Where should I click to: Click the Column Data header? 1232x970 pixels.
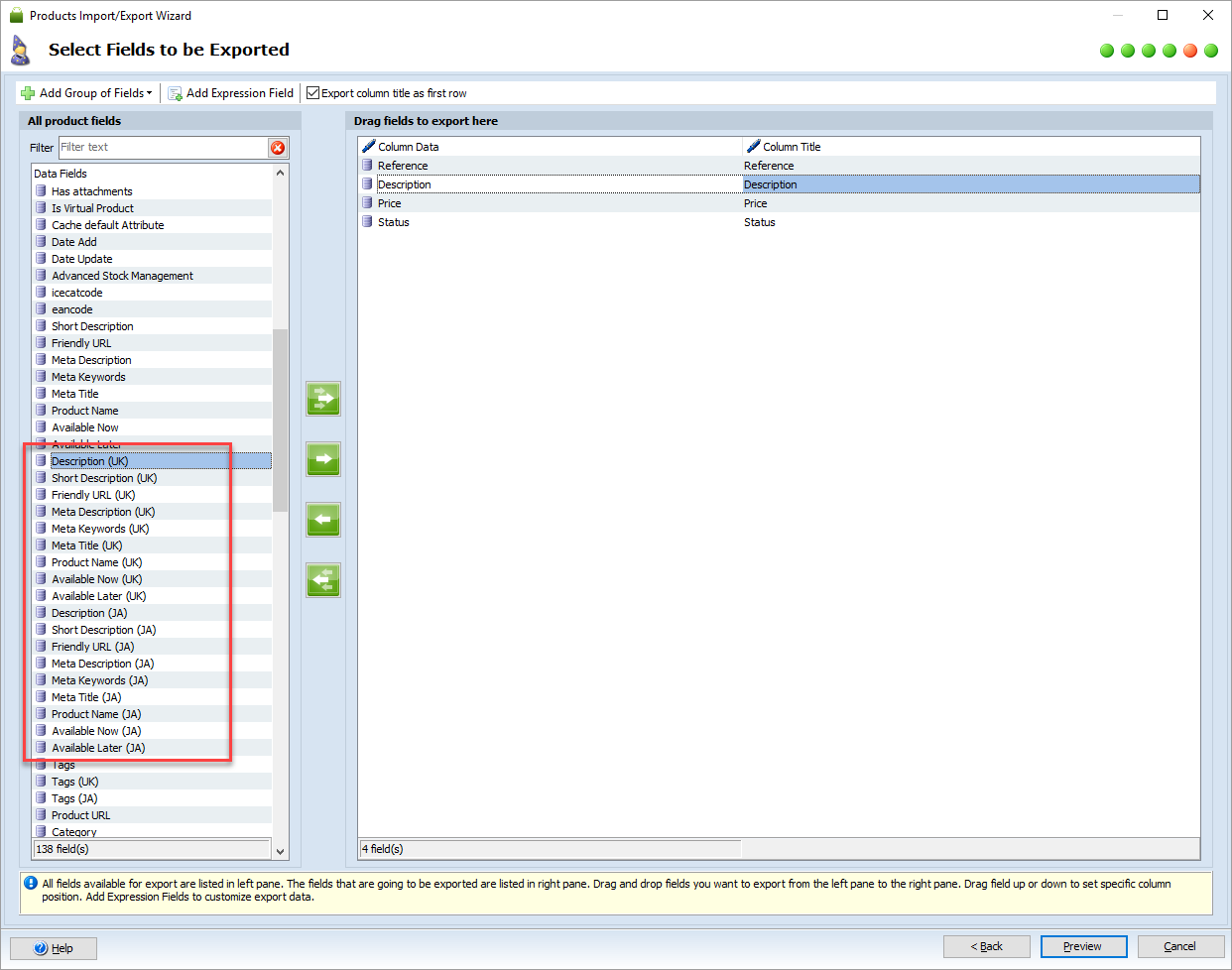click(551, 146)
